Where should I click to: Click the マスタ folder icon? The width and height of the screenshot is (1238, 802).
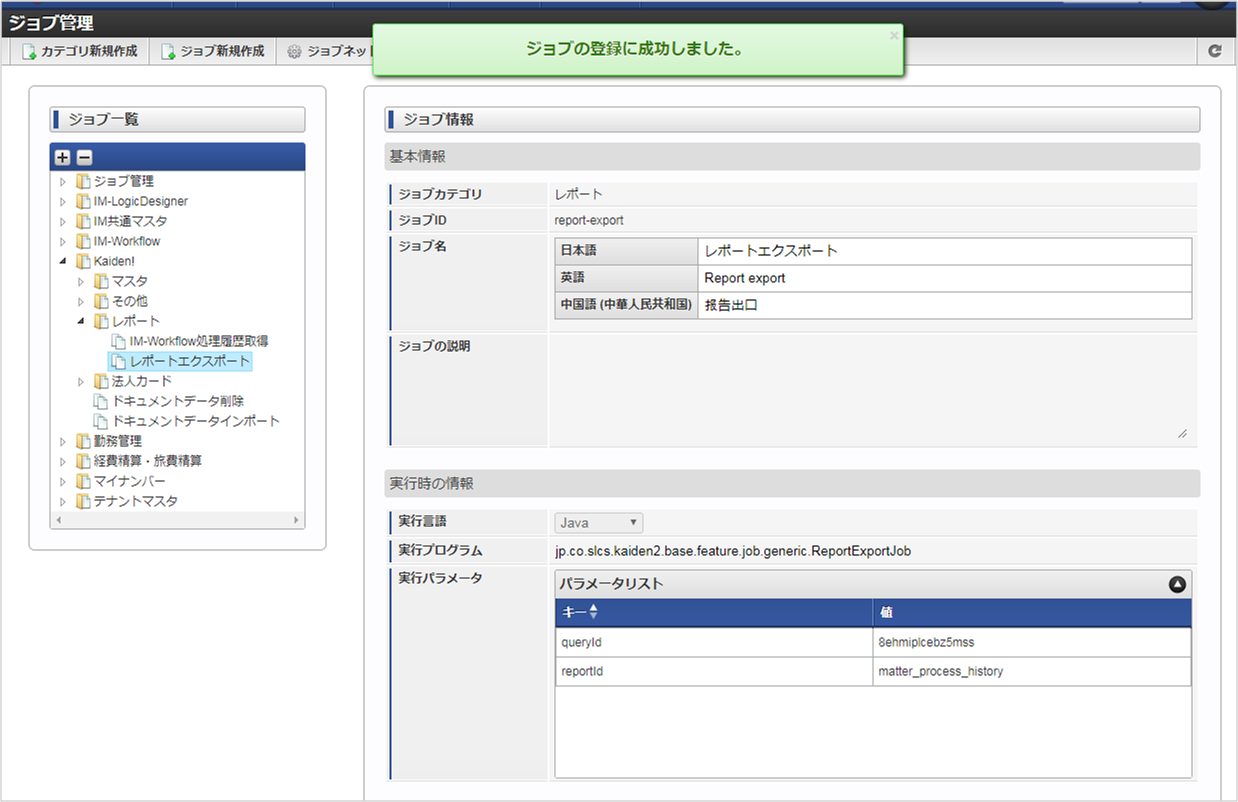[x=101, y=281]
